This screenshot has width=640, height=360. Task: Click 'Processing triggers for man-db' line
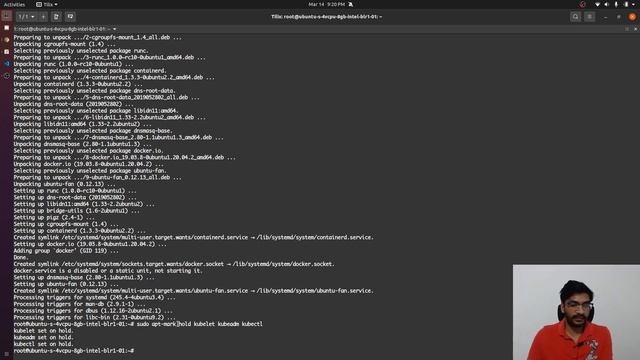(80, 304)
